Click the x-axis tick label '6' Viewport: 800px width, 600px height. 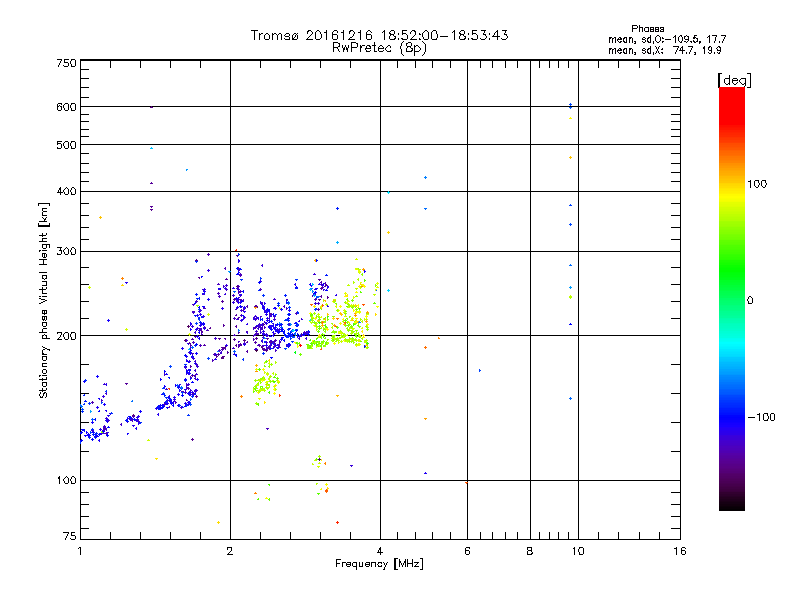pos(467,551)
